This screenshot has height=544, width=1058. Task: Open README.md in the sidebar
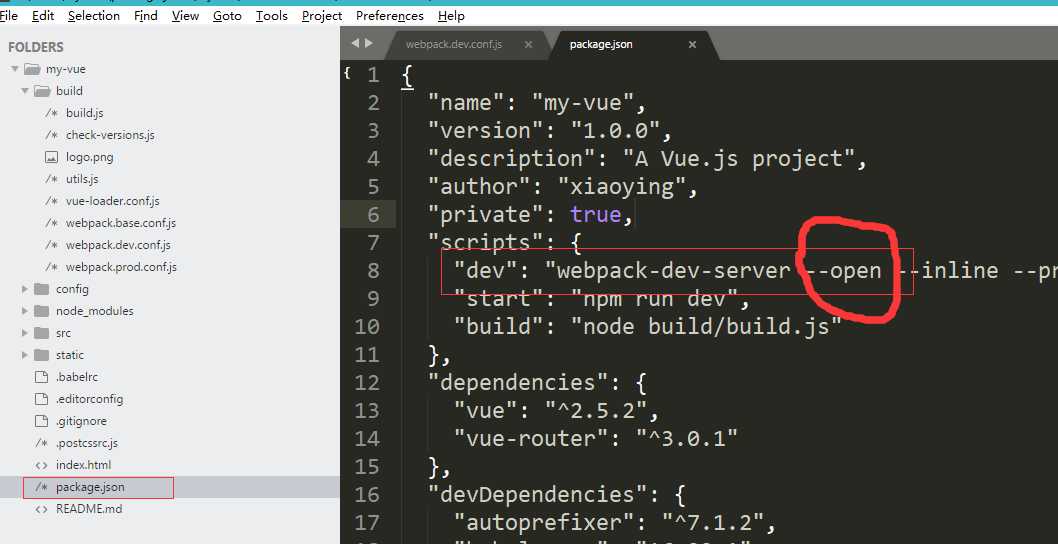tap(89, 509)
